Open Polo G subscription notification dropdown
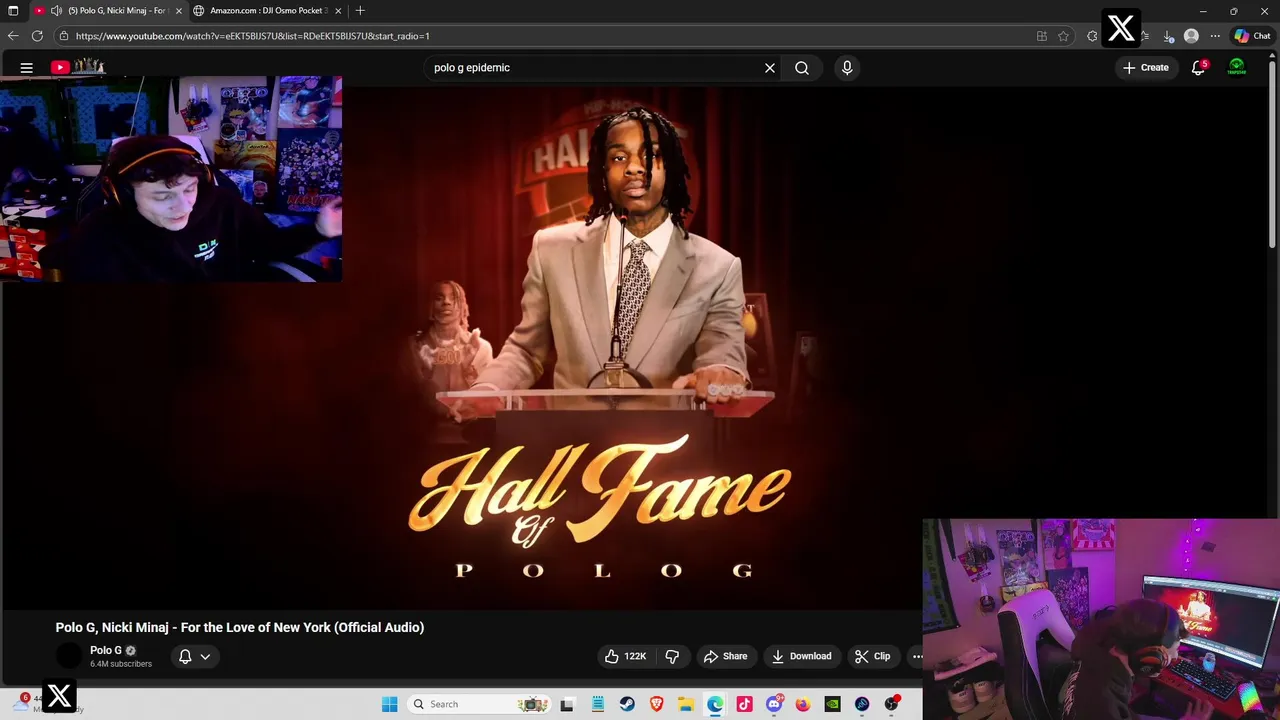The image size is (1280, 720). tap(195, 656)
